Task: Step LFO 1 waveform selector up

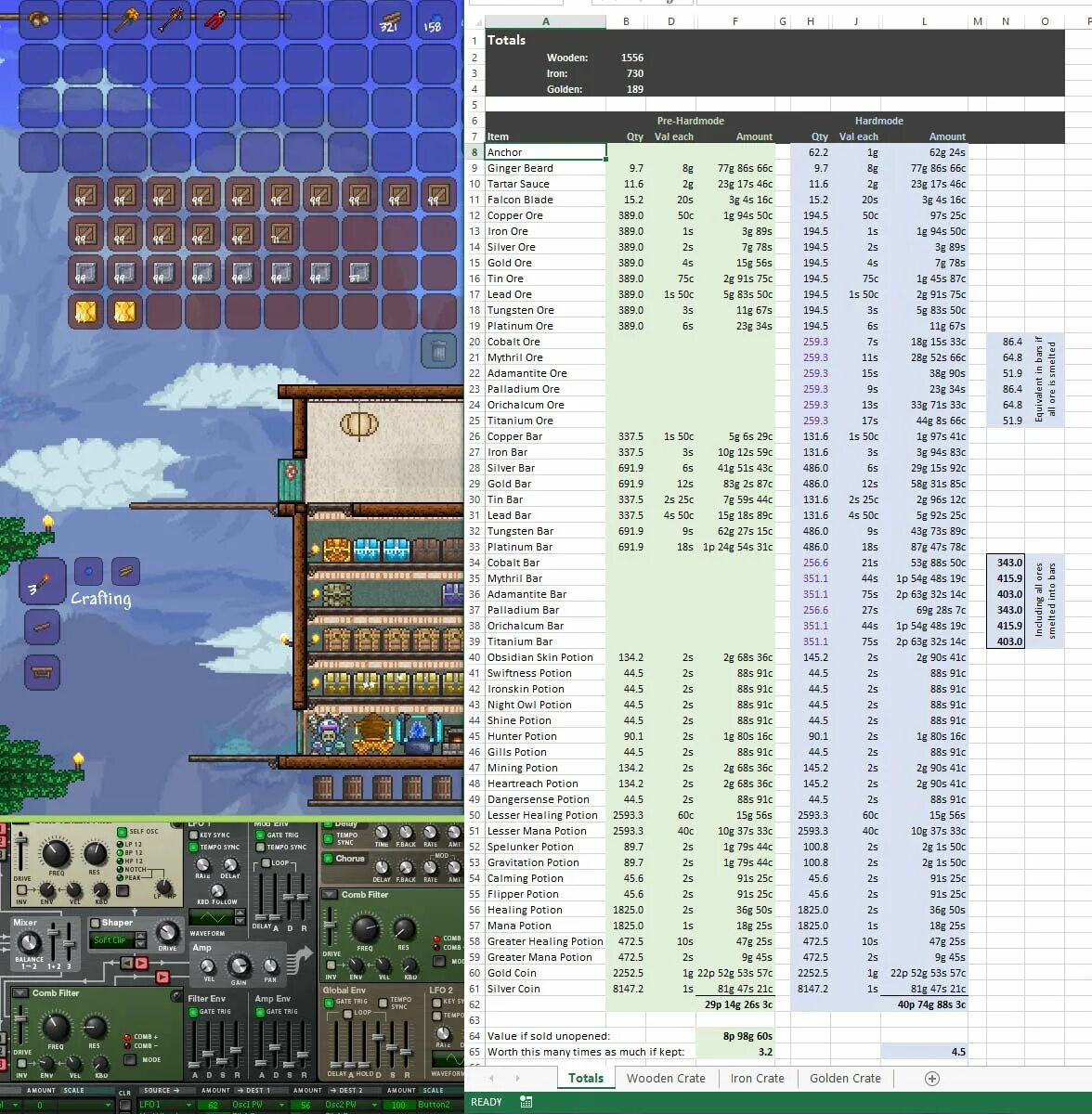Action: [240, 913]
